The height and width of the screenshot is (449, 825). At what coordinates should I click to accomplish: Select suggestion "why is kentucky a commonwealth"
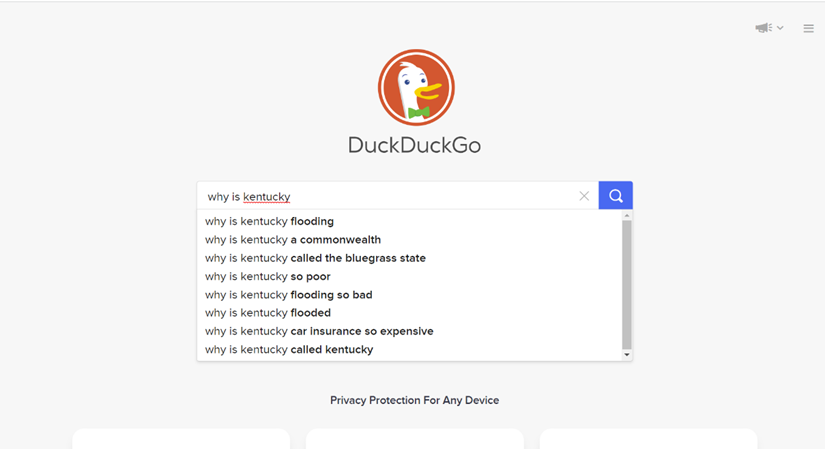(x=293, y=240)
